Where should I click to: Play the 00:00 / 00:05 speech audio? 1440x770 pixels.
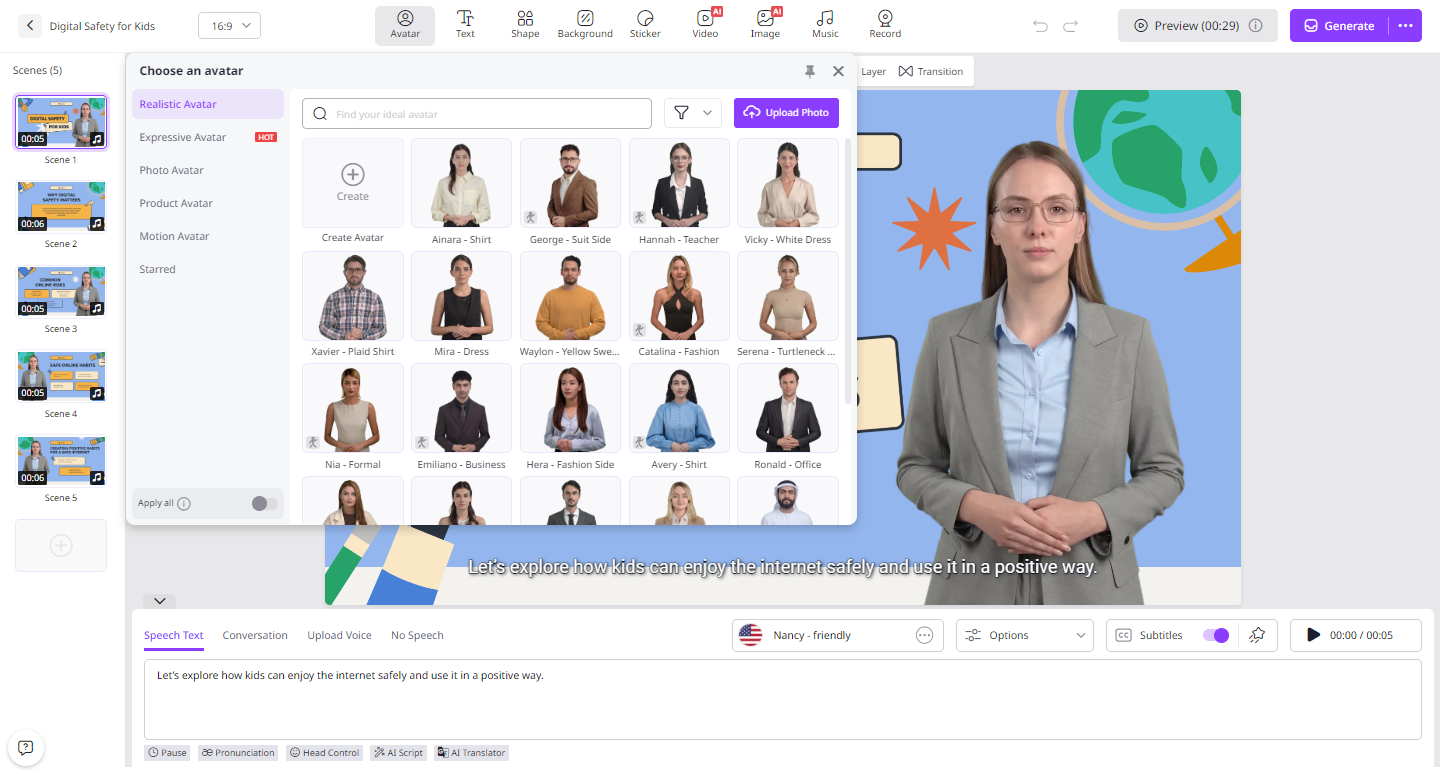click(x=1313, y=635)
